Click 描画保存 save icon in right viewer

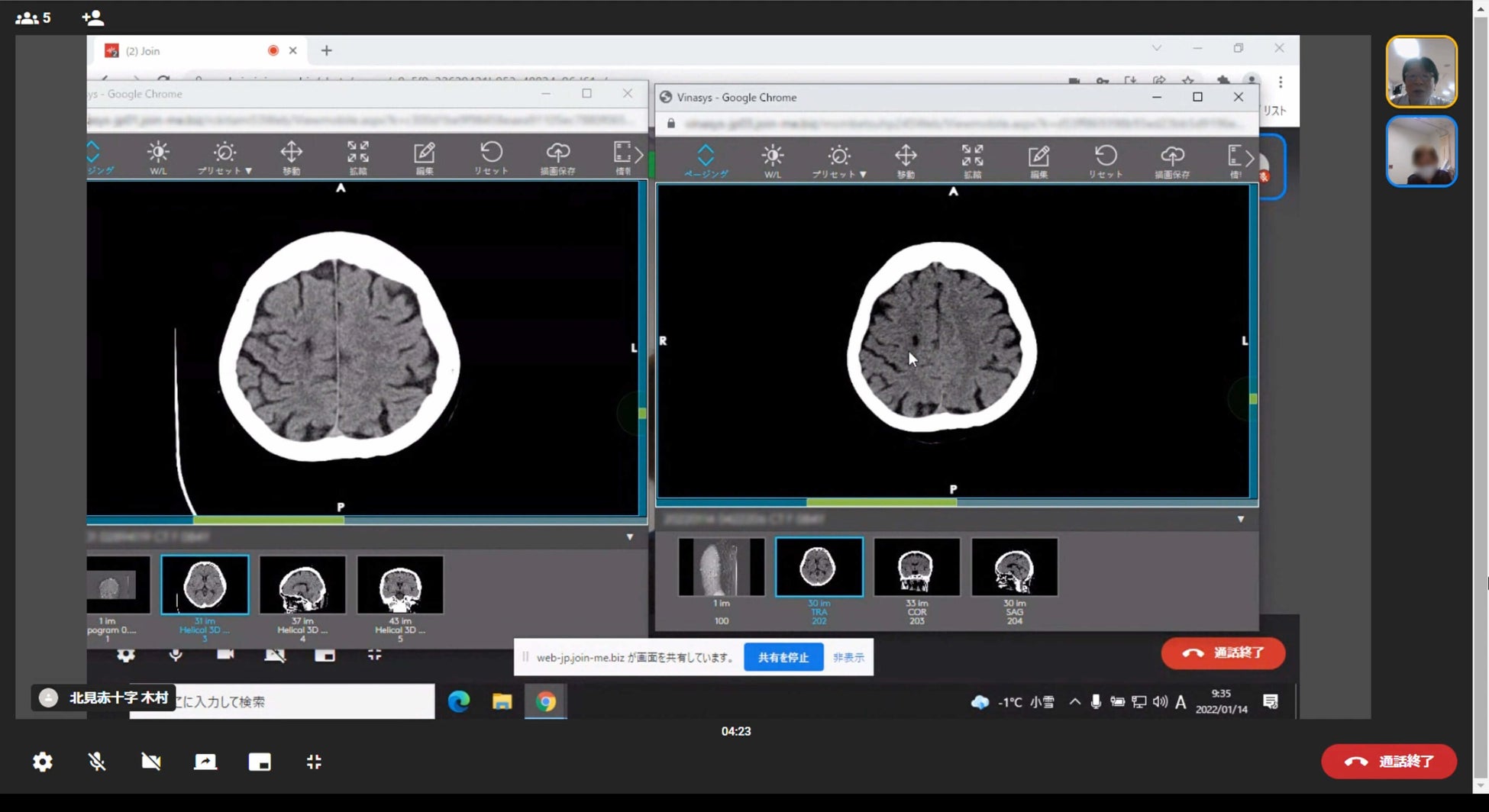point(1171,161)
